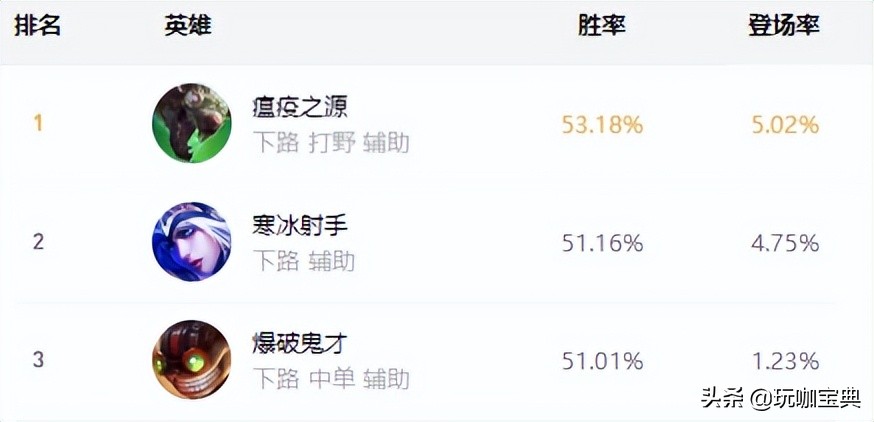
Task: Open the 寒冰射手 hero name link
Action: [300, 225]
